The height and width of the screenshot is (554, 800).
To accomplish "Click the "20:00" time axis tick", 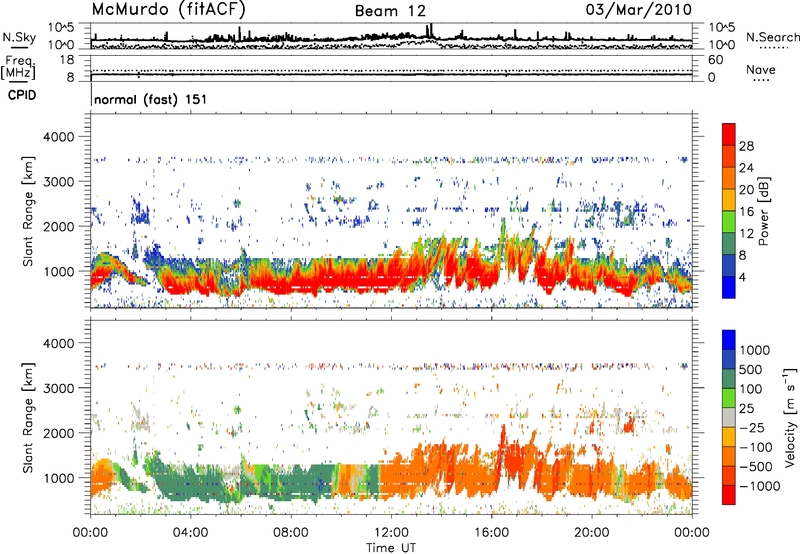I will [x=592, y=533].
